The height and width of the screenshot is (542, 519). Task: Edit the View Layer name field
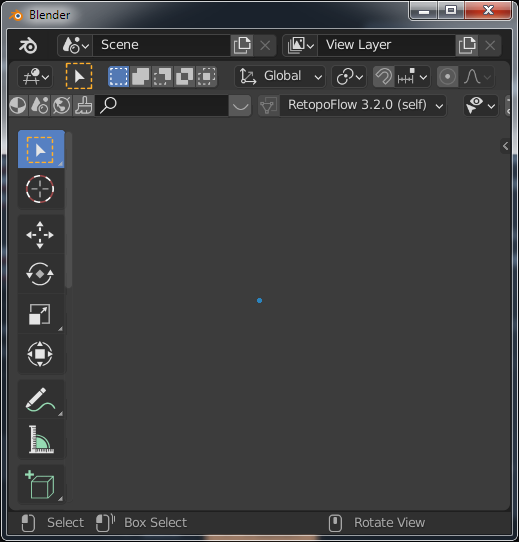point(387,45)
